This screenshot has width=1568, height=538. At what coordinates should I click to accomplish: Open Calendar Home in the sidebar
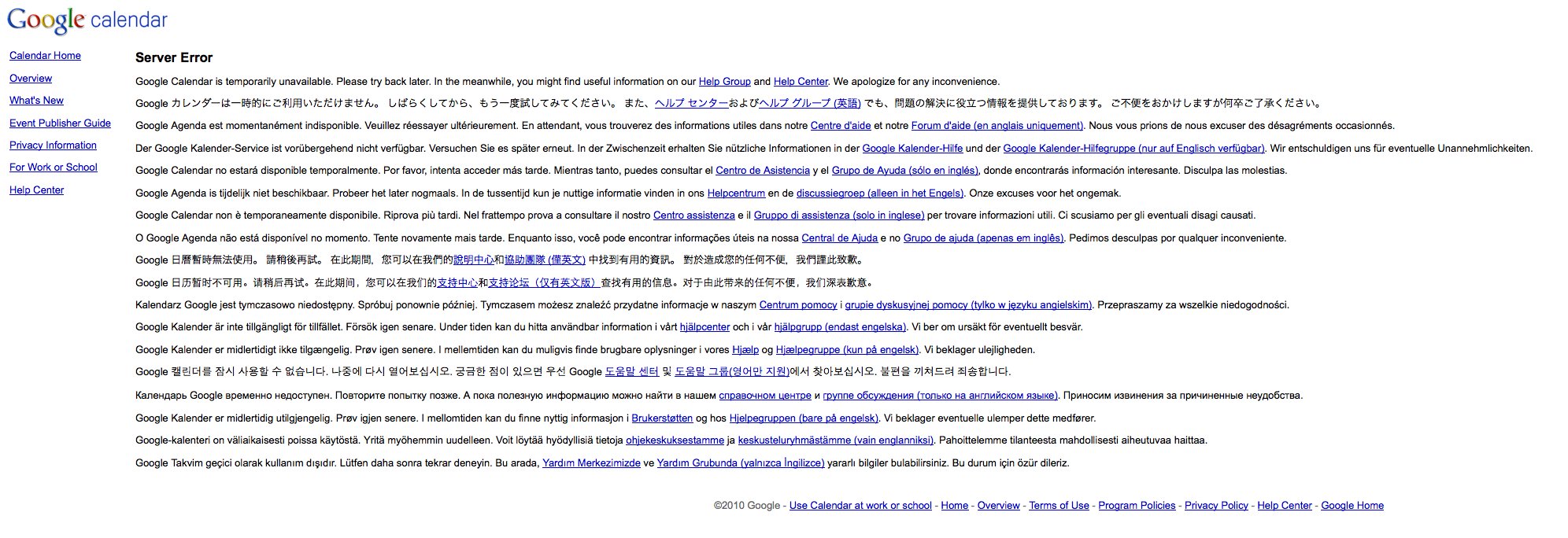[x=45, y=56]
